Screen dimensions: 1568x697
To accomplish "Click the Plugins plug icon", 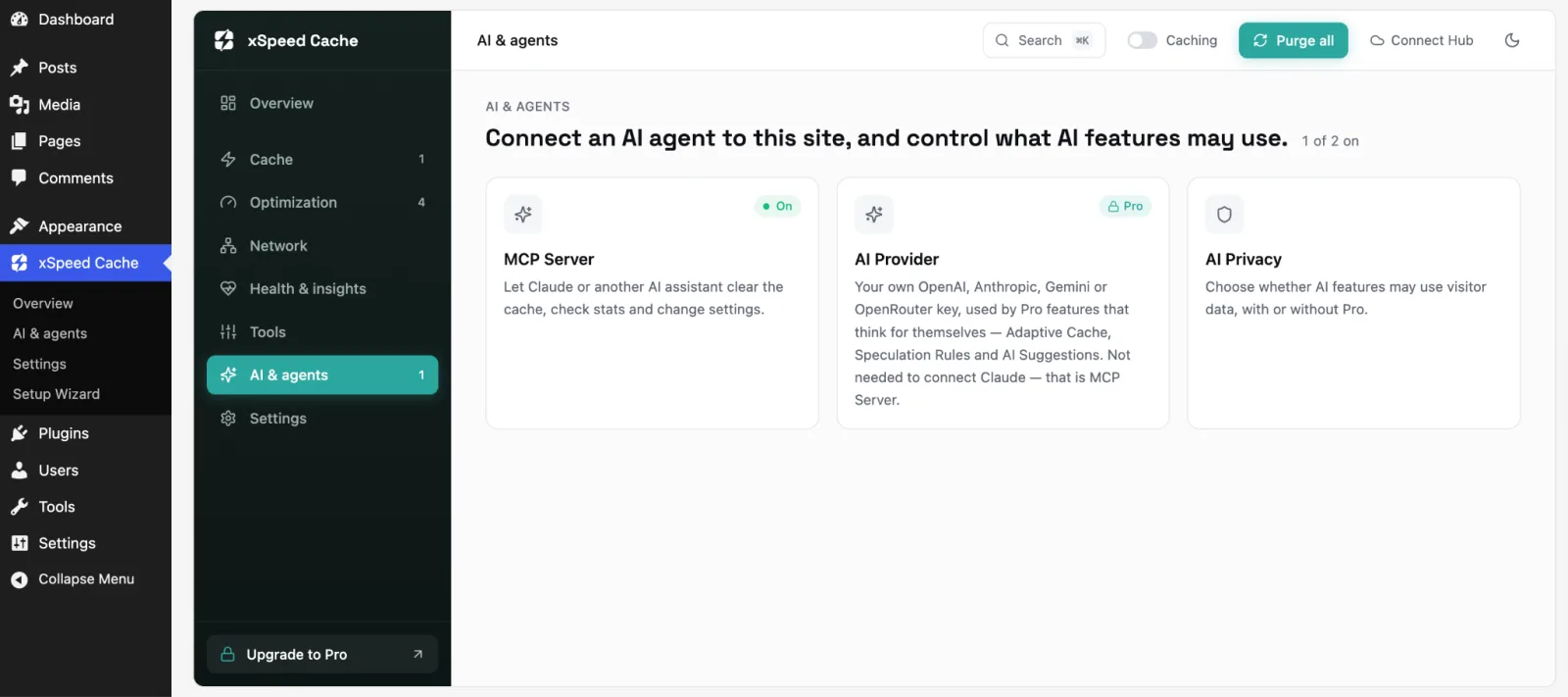I will tap(19, 433).
